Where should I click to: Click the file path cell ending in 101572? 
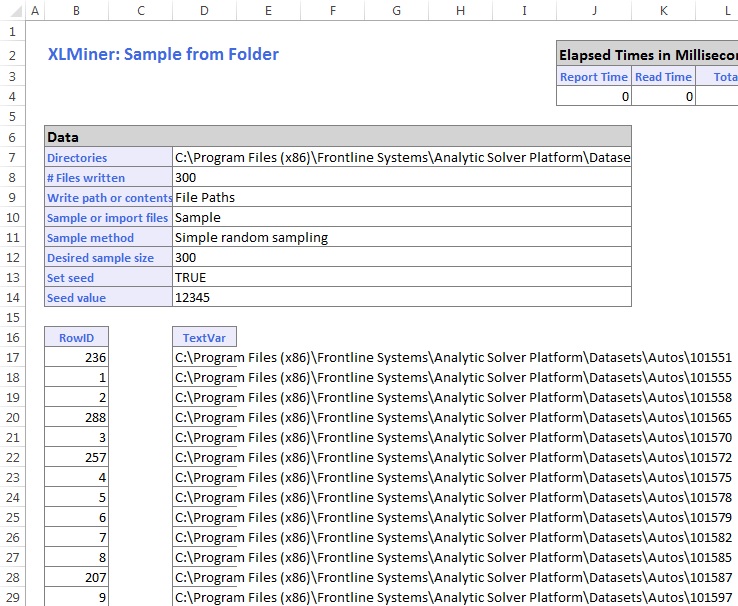(453, 457)
